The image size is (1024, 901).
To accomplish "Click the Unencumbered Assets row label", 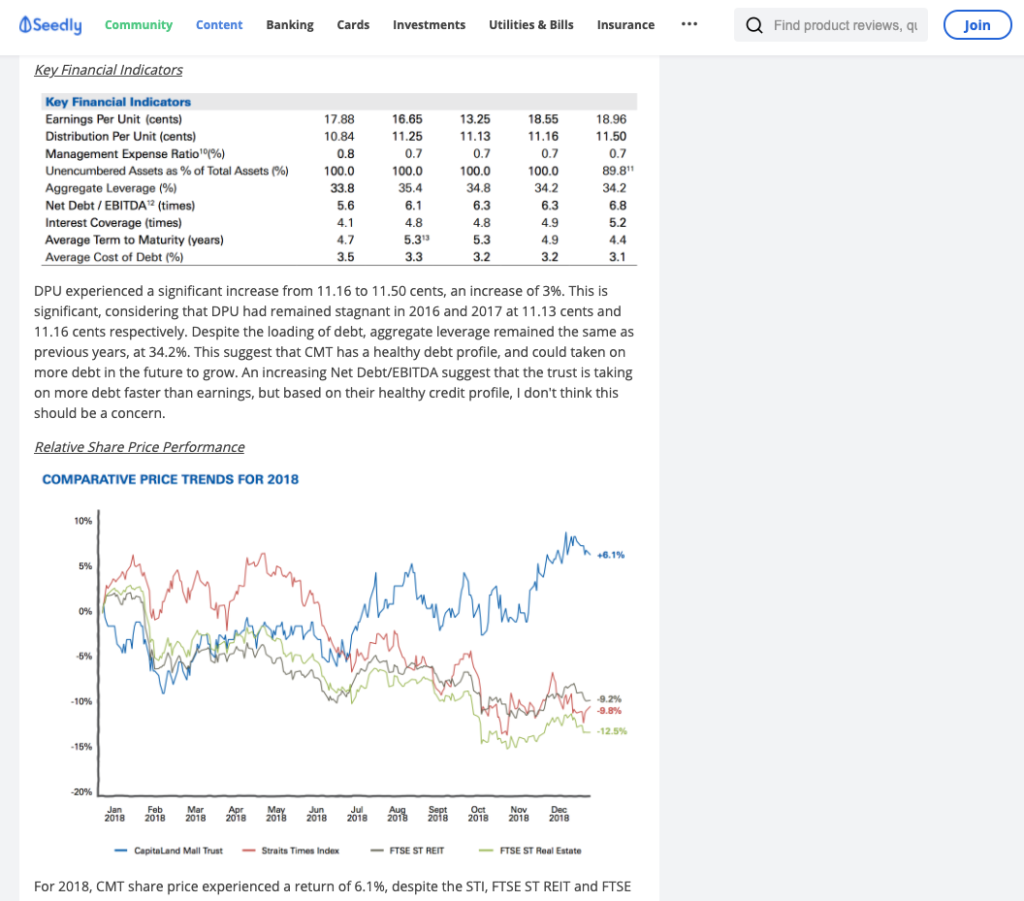I will point(167,171).
